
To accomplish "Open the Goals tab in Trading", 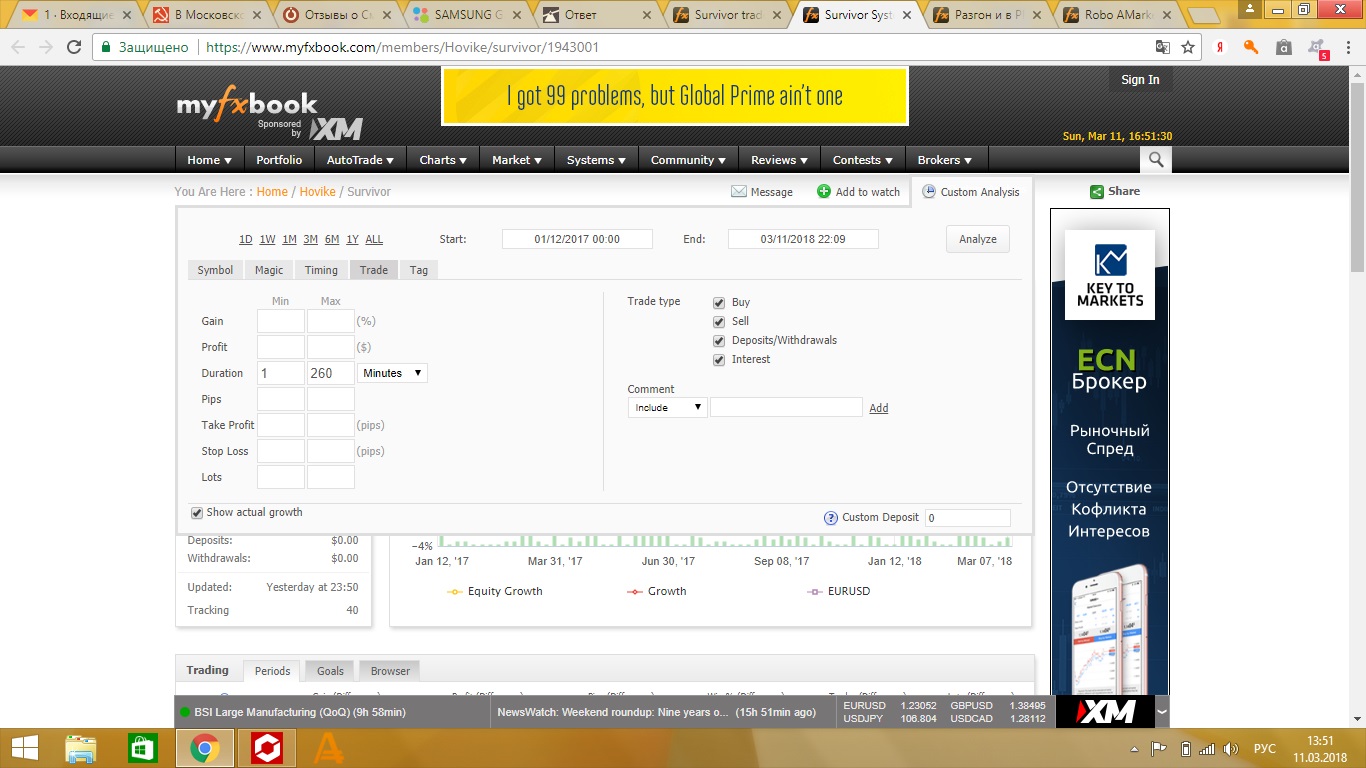I will point(330,671).
